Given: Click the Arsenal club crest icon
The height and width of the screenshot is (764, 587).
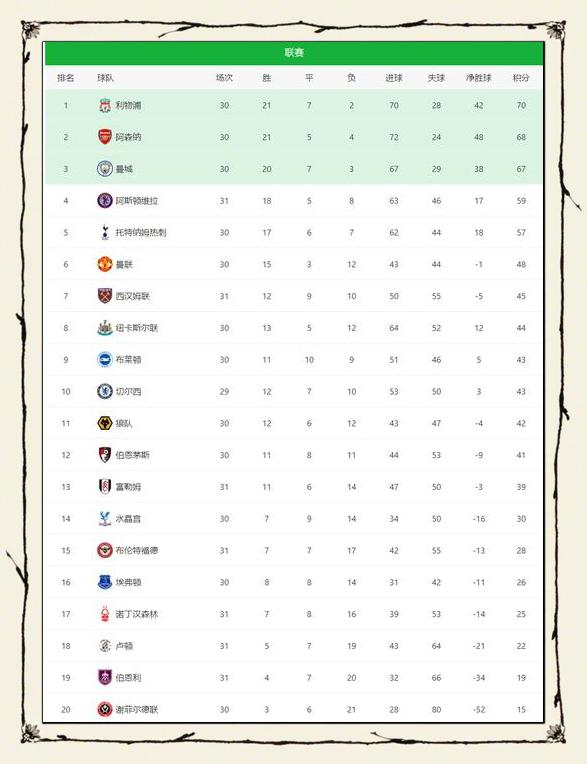Looking at the screenshot, I should (105, 137).
